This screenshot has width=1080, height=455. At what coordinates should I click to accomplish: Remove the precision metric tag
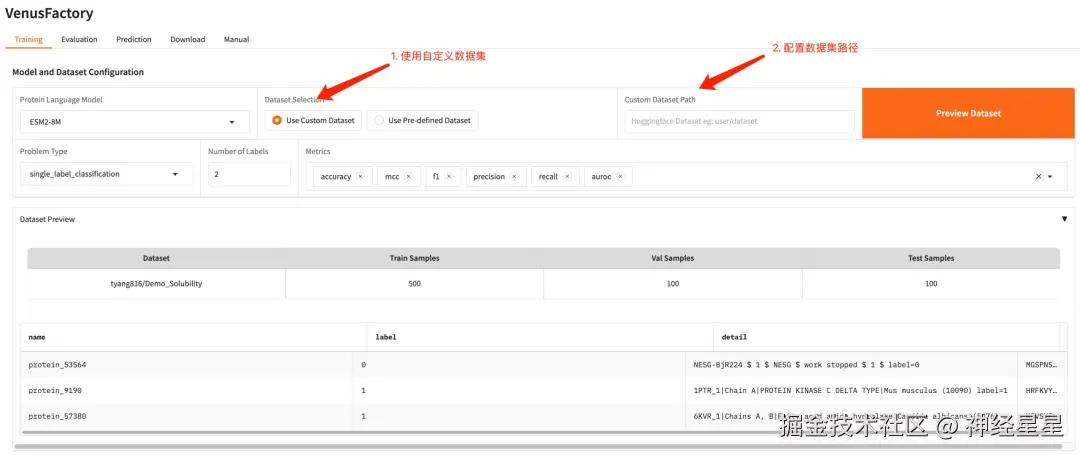(514, 177)
